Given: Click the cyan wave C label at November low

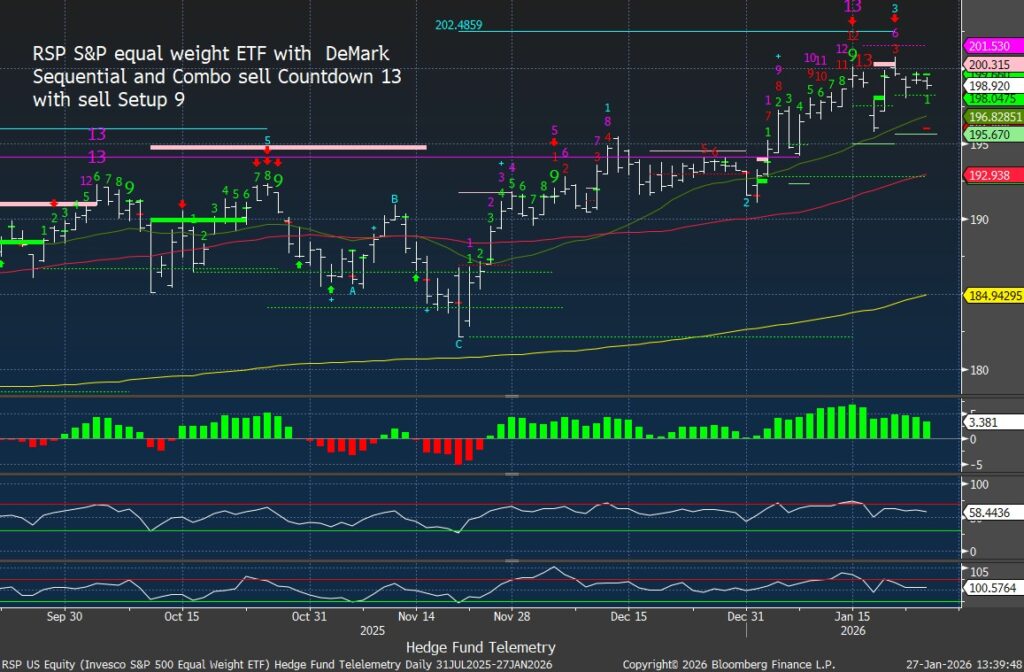Looking at the screenshot, I should tap(458, 344).
